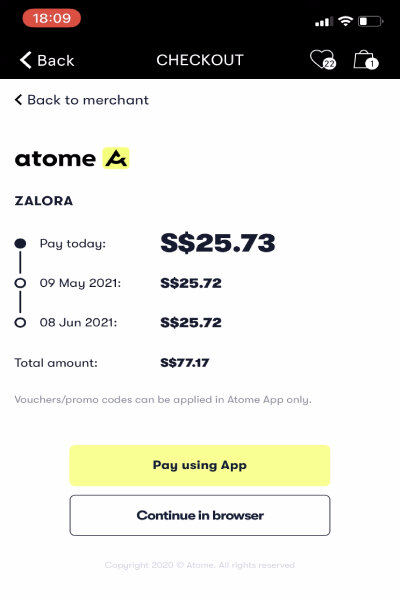The image size is (400, 600).
Task: Click Back to merchant link
Action: 82,100
